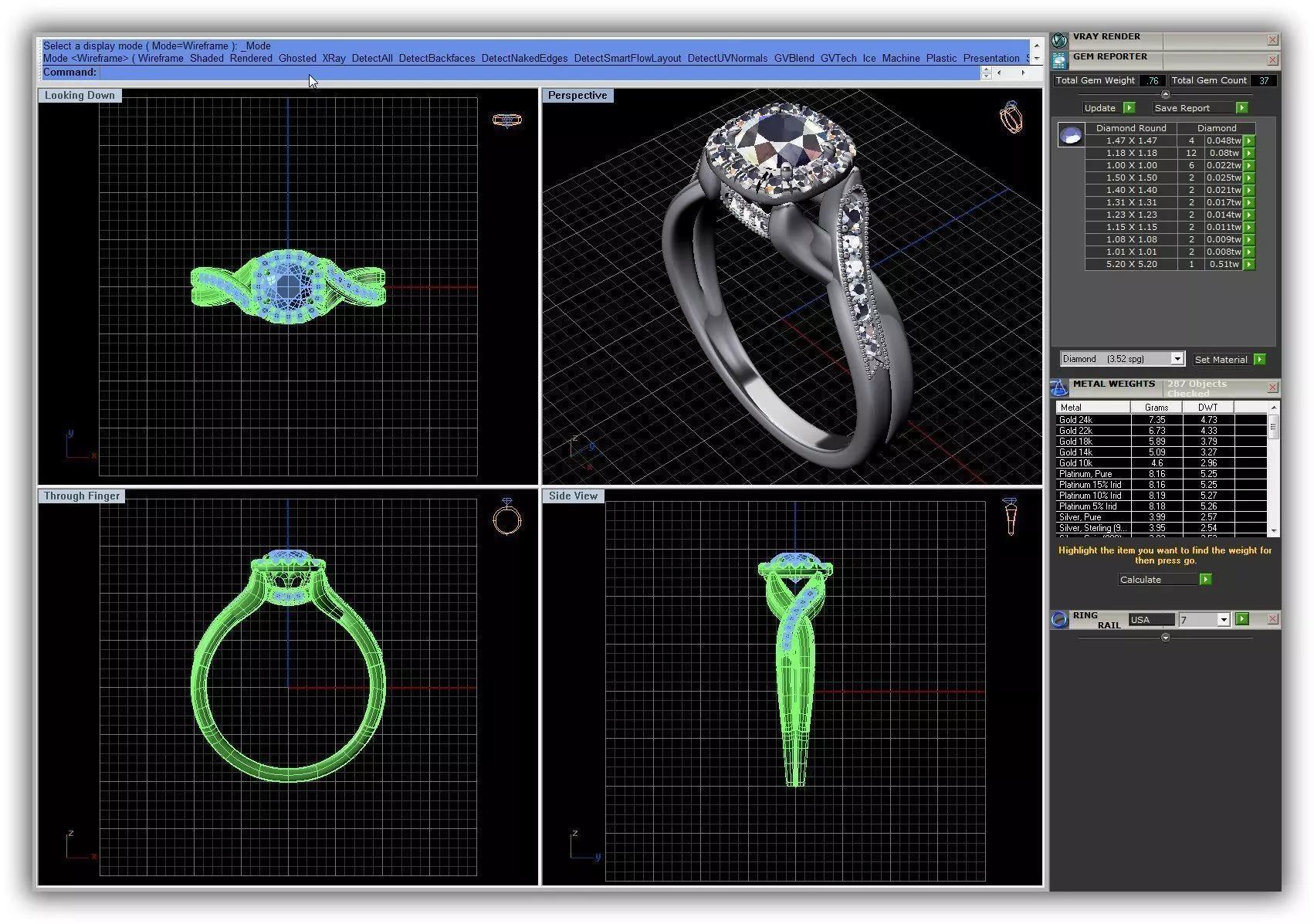The height and width of the screenshot is (924, 1314).
Task: Click the command bar right arrow
Action: 1023,73
